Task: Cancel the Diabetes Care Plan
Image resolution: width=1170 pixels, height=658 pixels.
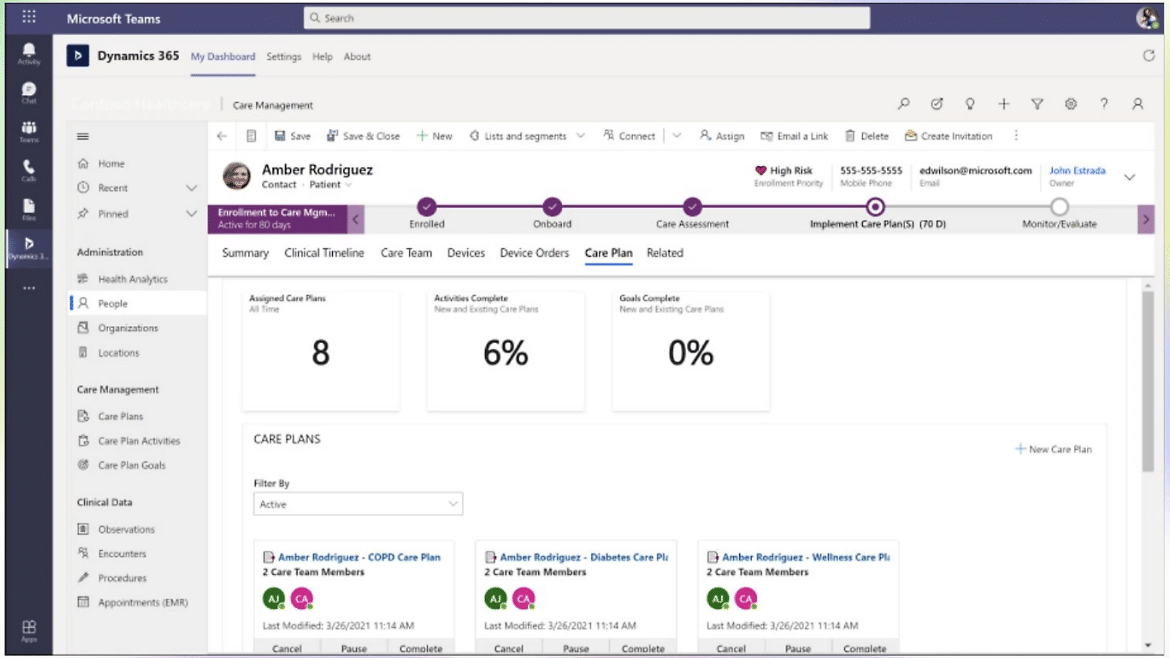Action: (x=509, y=648)
